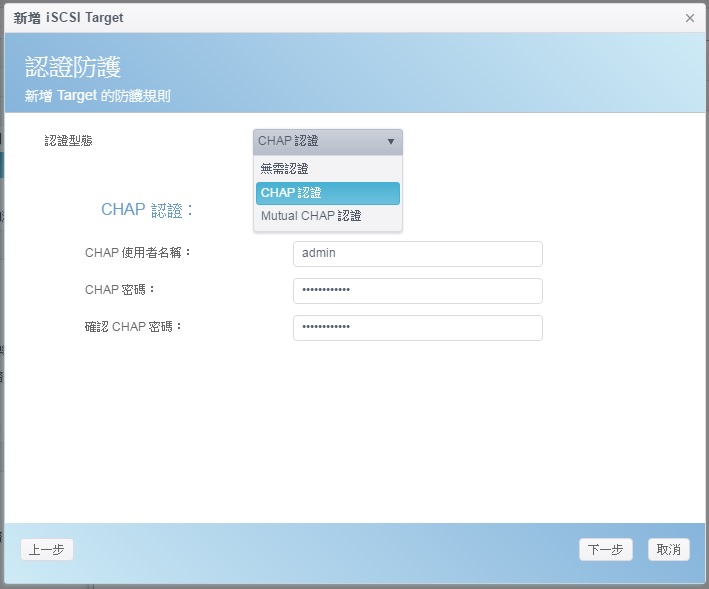Close the 新增 iSCSI Target dialog
Screen dimensions: 709x589
coord(690,18)
